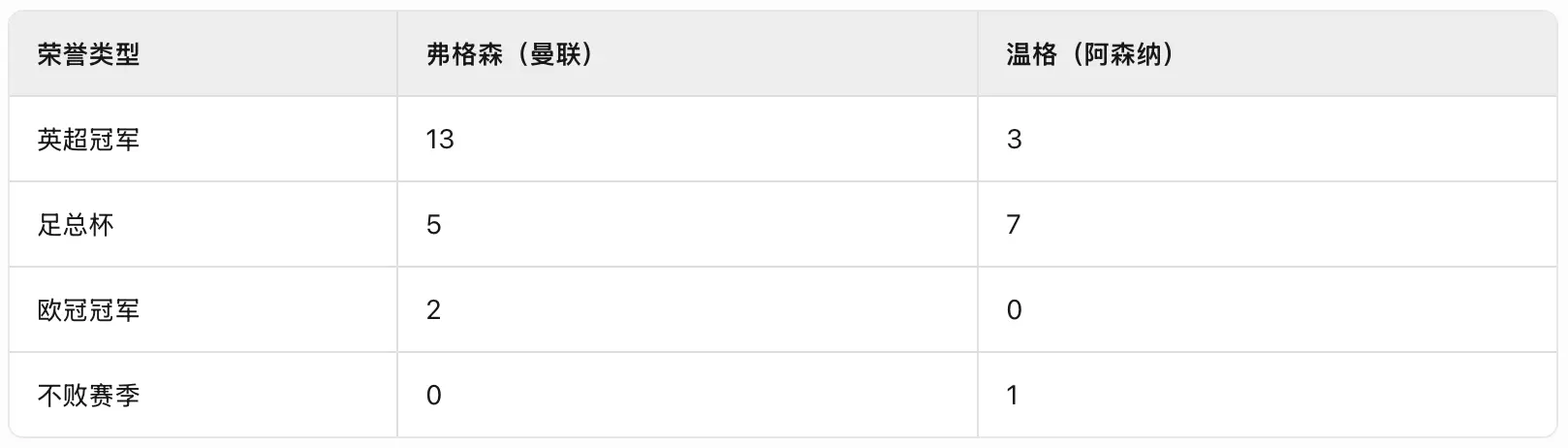Image resolution: width=1568 pixels, height=448 pixels.
Task: Click the 英超冠军 row label
Action: point(88,140)
